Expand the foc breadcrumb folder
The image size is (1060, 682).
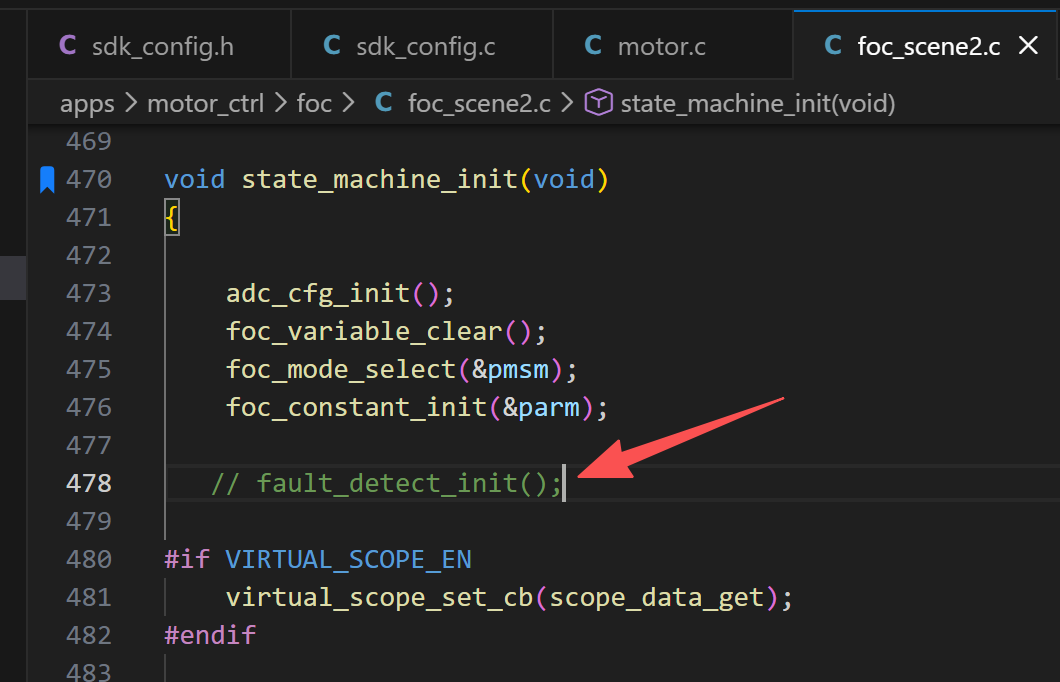pyautogui.click(x=314, y=103)
